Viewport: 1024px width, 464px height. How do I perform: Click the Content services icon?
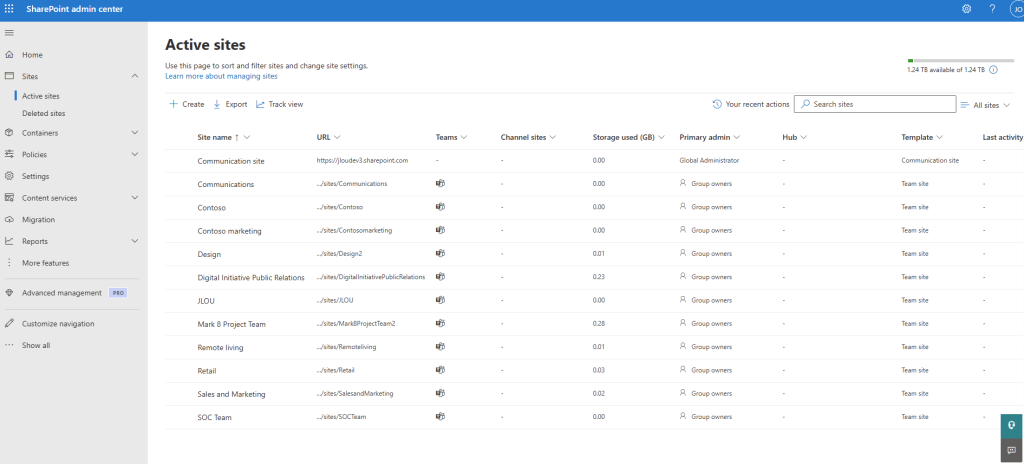coord(9,197)
